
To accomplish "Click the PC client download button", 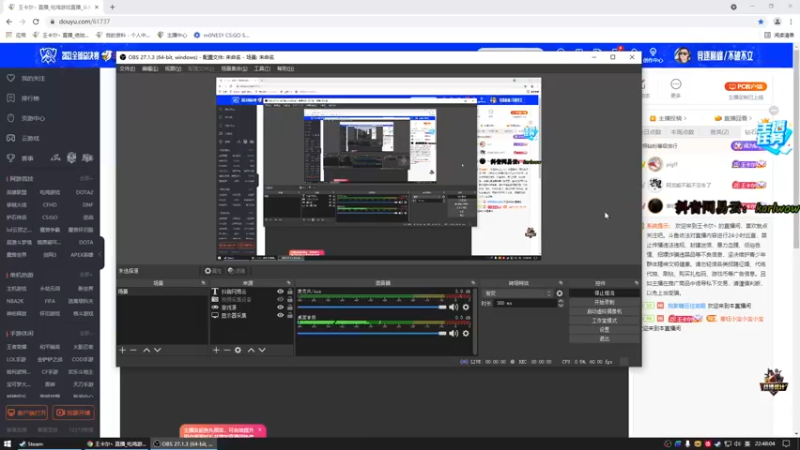I will coord(745,87).
